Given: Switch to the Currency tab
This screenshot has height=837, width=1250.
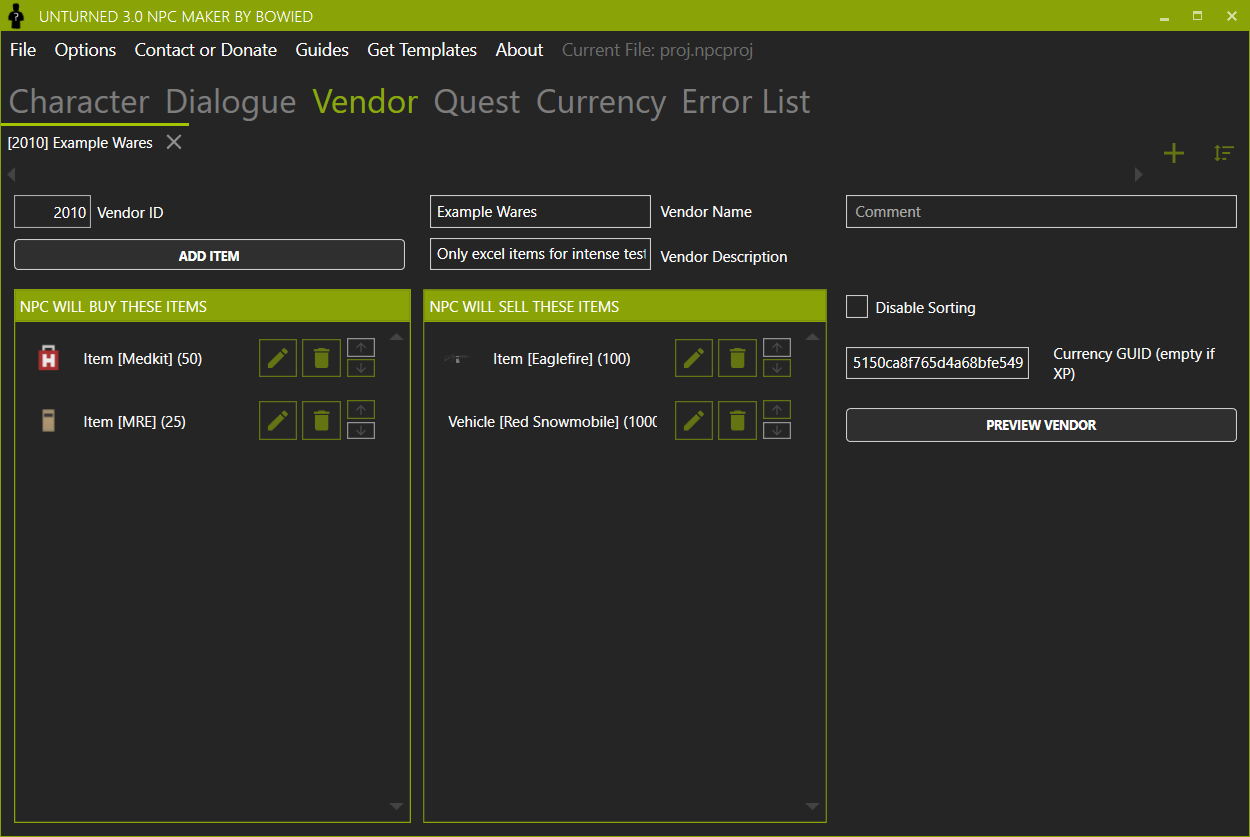Looking at the screenshot, I should 601,102.
